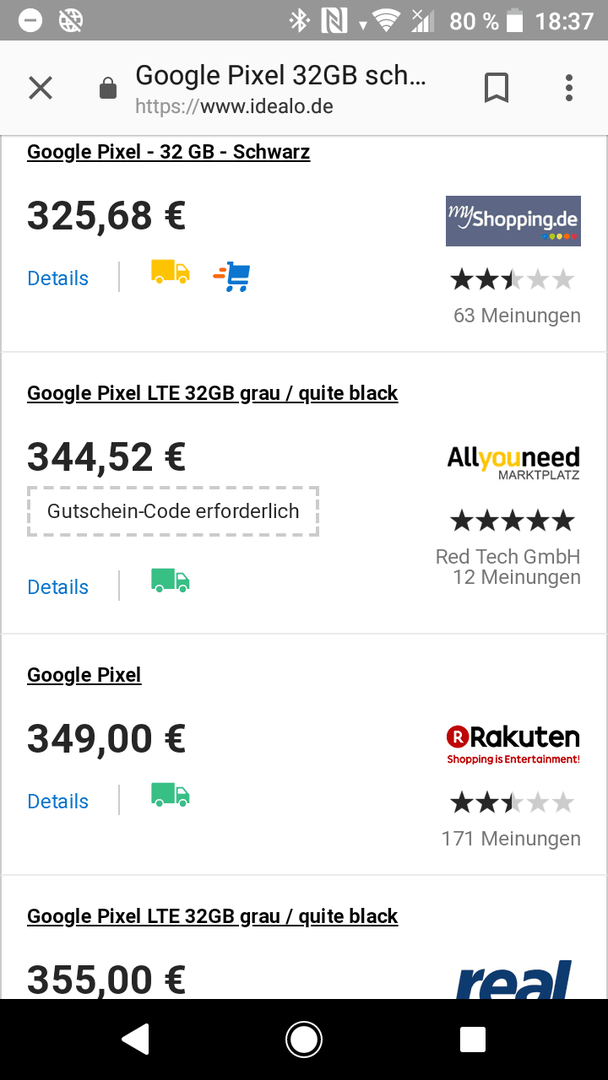Tap the Gutschein-Code erforderlich box
608x1080 pixels.
tap(173, 511)
